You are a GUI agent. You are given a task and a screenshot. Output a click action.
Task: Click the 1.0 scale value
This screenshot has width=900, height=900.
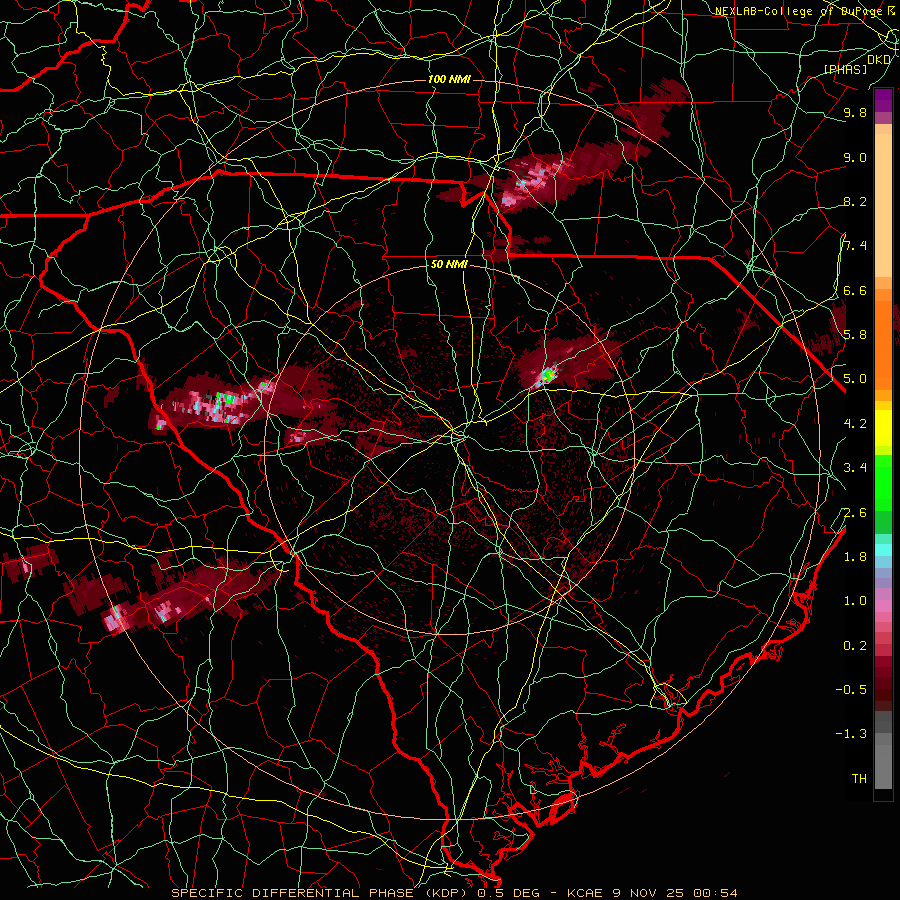click(855, 601)
